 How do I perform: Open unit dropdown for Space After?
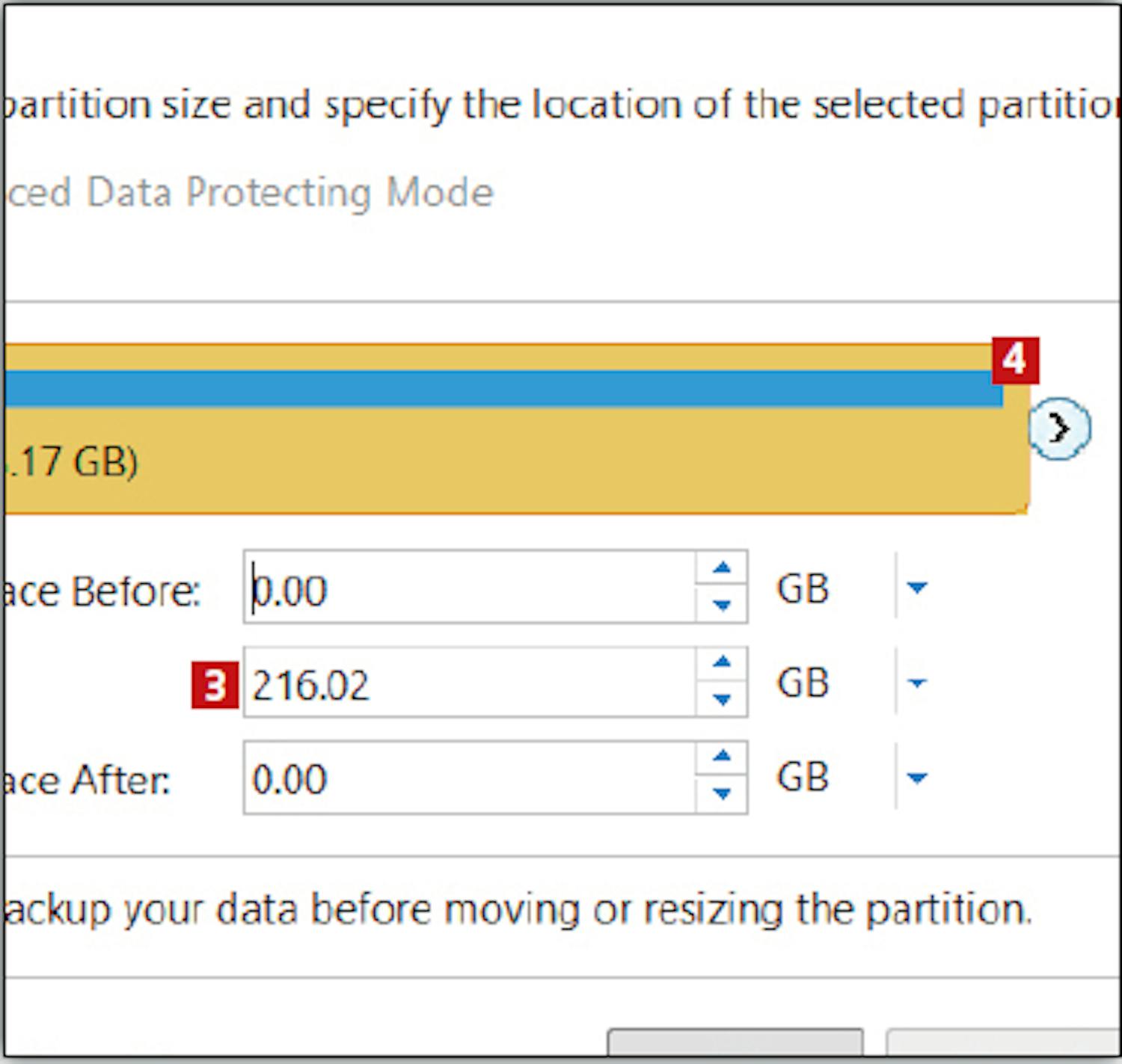[917, 778]
